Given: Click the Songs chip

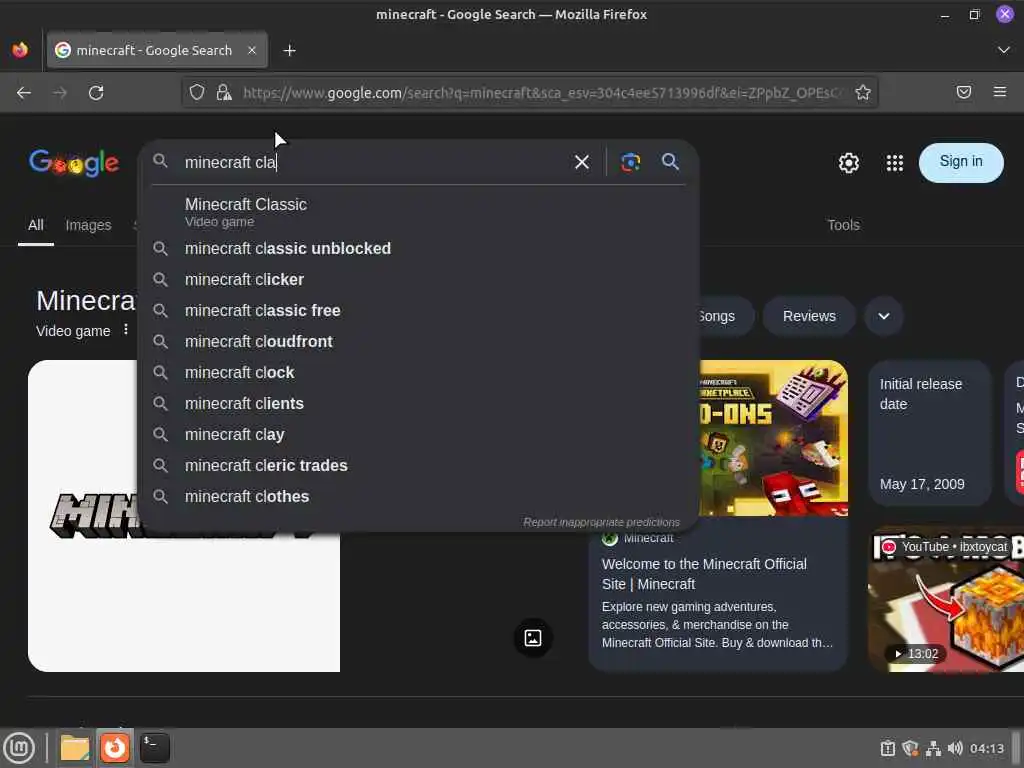Looking at the screenshot, I should tap(725, 316).
